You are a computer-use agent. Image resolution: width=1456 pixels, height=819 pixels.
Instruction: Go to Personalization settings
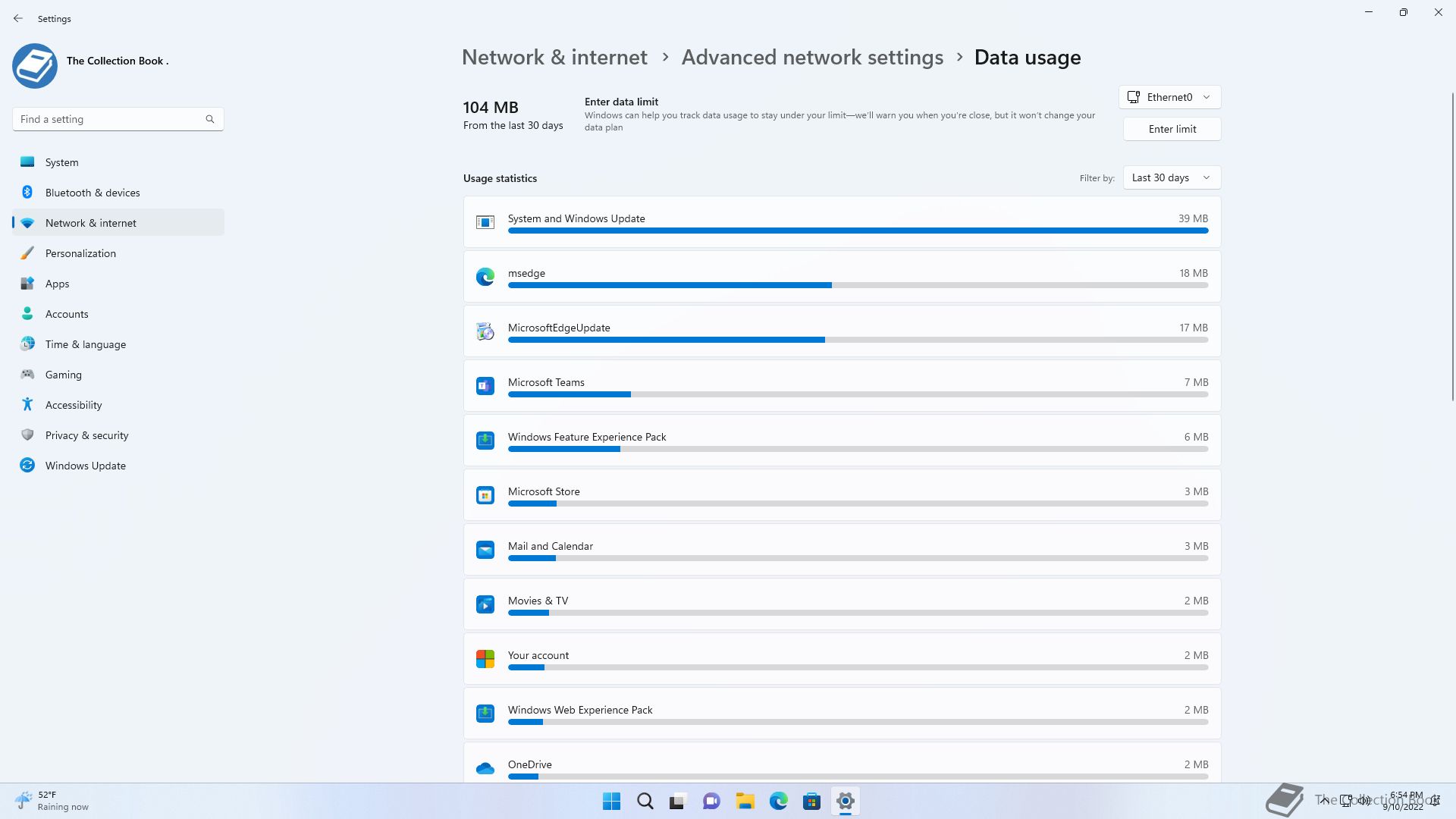(x=118, y=253)
